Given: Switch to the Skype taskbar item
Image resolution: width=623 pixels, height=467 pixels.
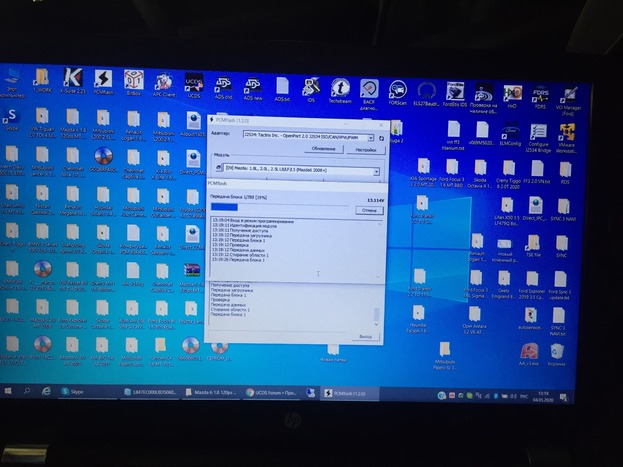Looking at the screenshot, I should pyautogui.click(x=76, y=392).
